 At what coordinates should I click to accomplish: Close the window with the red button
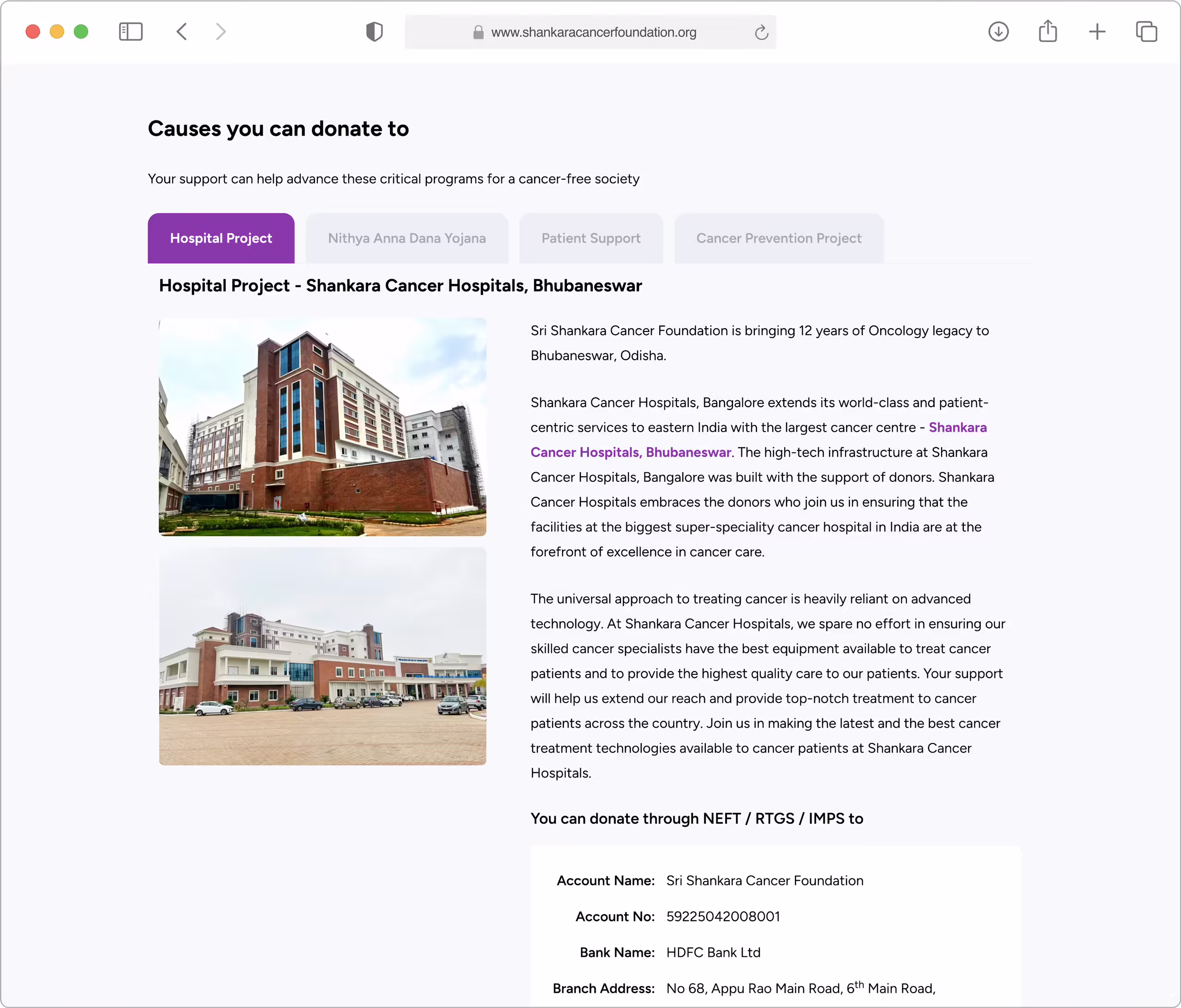[x=33, y=32]
